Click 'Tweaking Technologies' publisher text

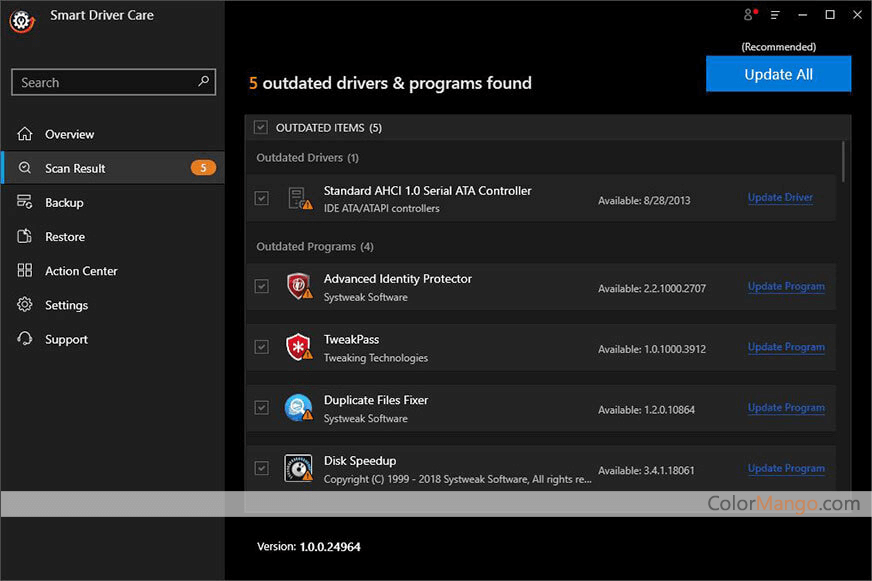coord(376,358)
